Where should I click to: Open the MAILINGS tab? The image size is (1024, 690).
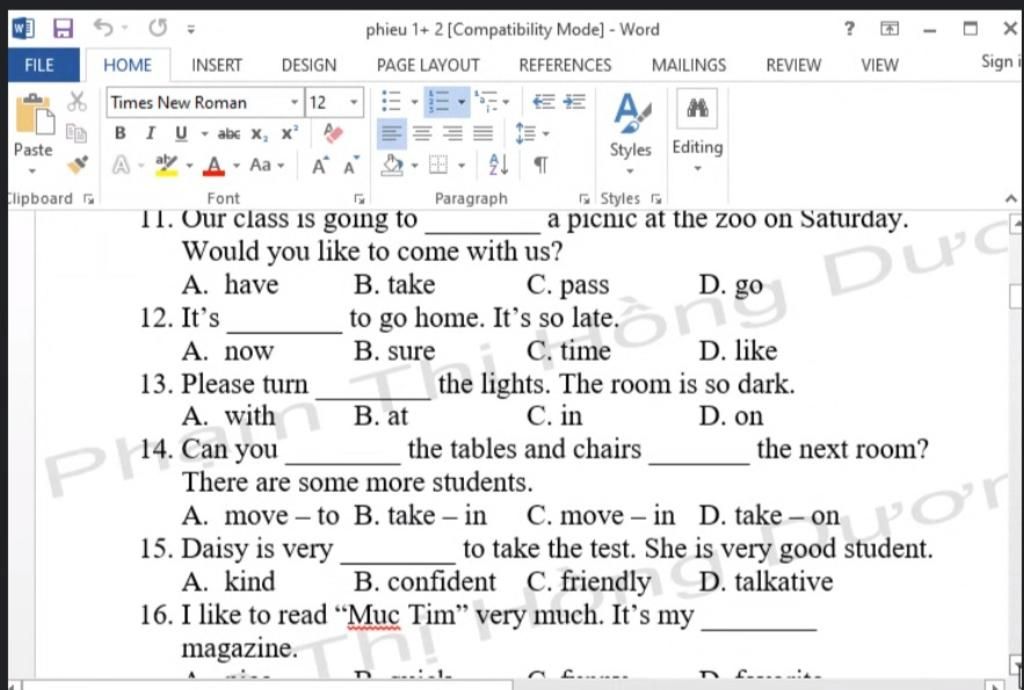[x=688, y=65]
